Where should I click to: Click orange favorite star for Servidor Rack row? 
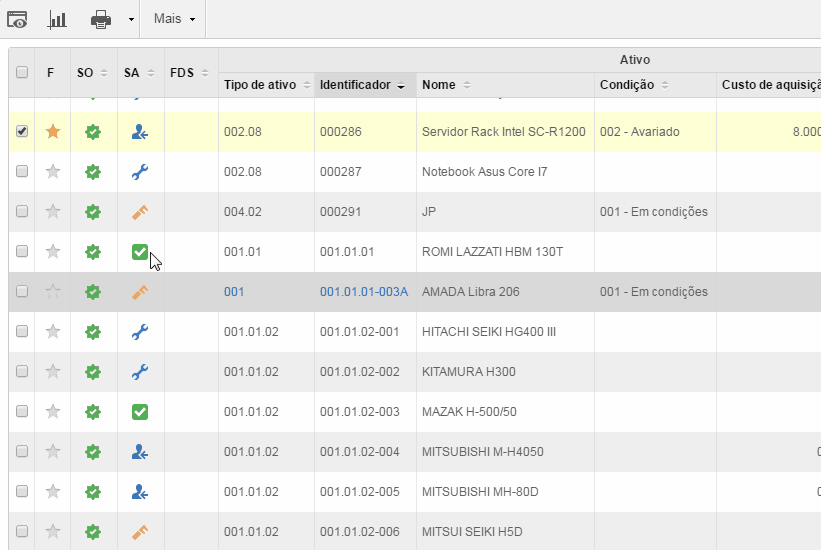(53, 131)
